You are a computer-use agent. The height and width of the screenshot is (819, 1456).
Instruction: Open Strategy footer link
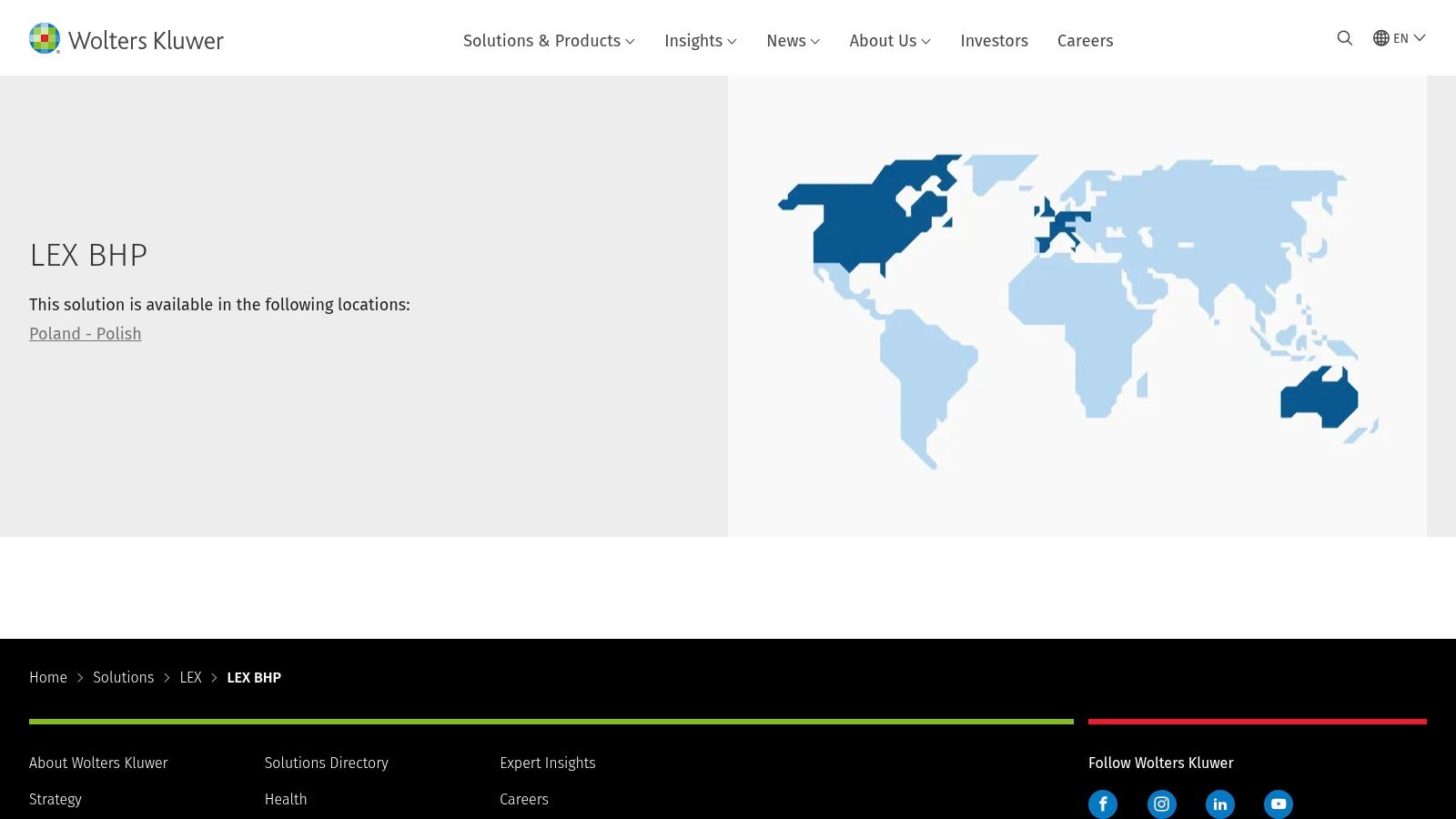point(56,800)
